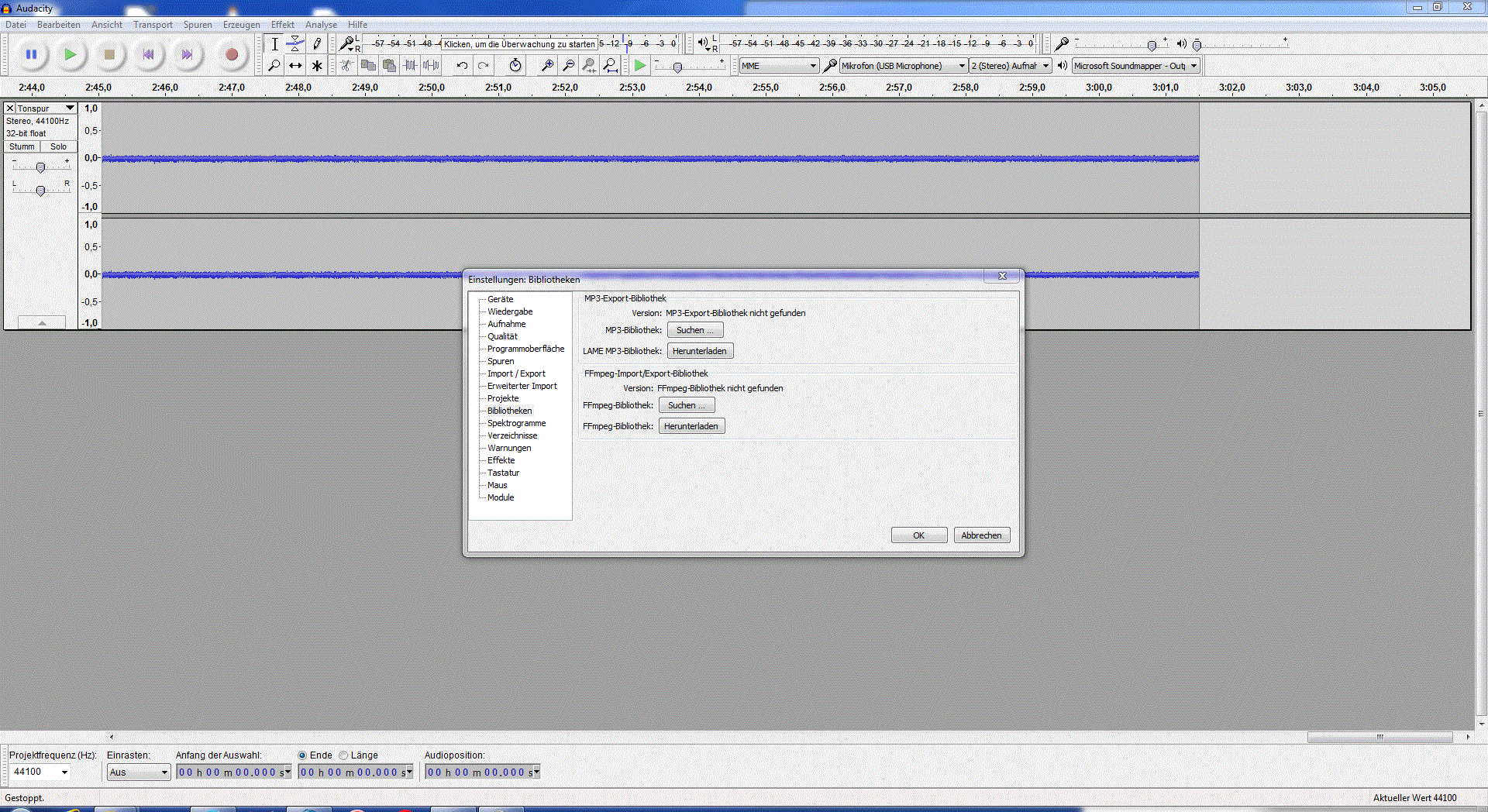Click the Pause transport button

coord(32,54)
